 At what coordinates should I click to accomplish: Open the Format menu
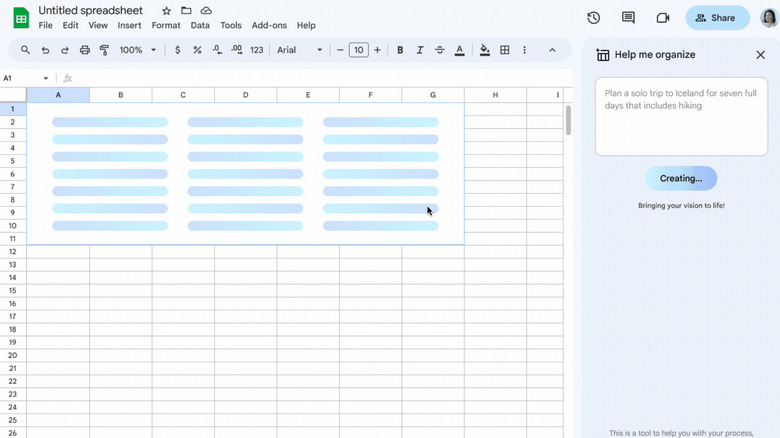[165, 26]
